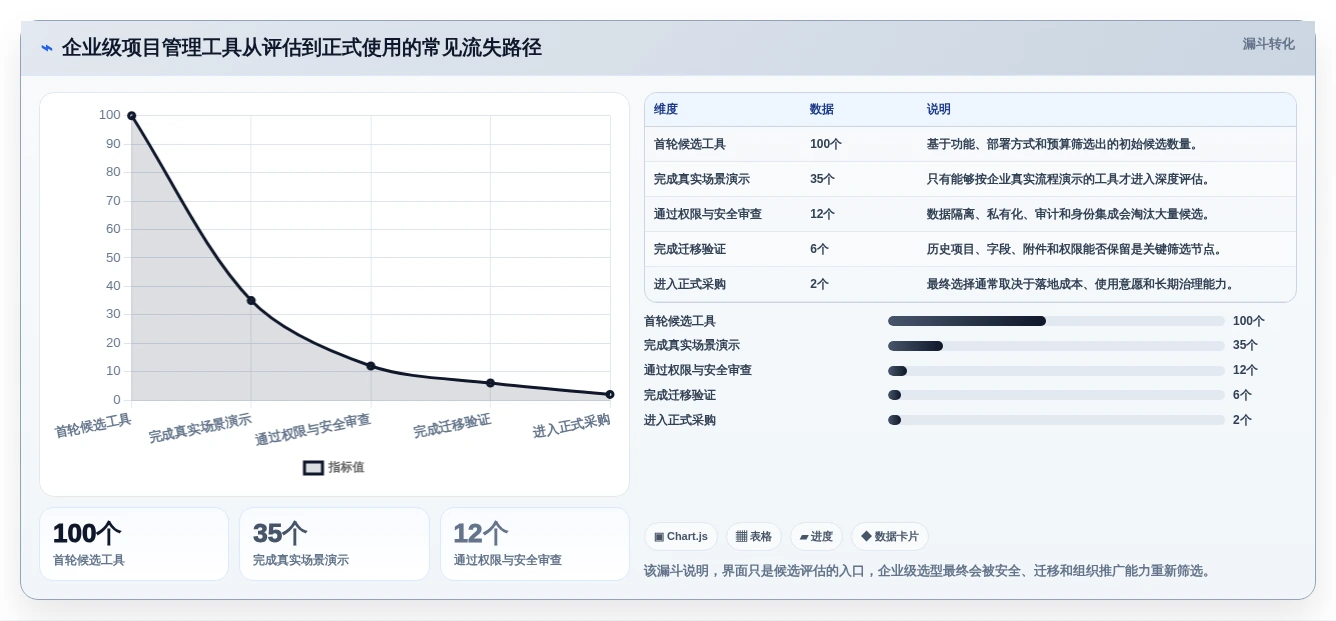
Task: Click the 35个 stat card
Action: click(334, 544)
